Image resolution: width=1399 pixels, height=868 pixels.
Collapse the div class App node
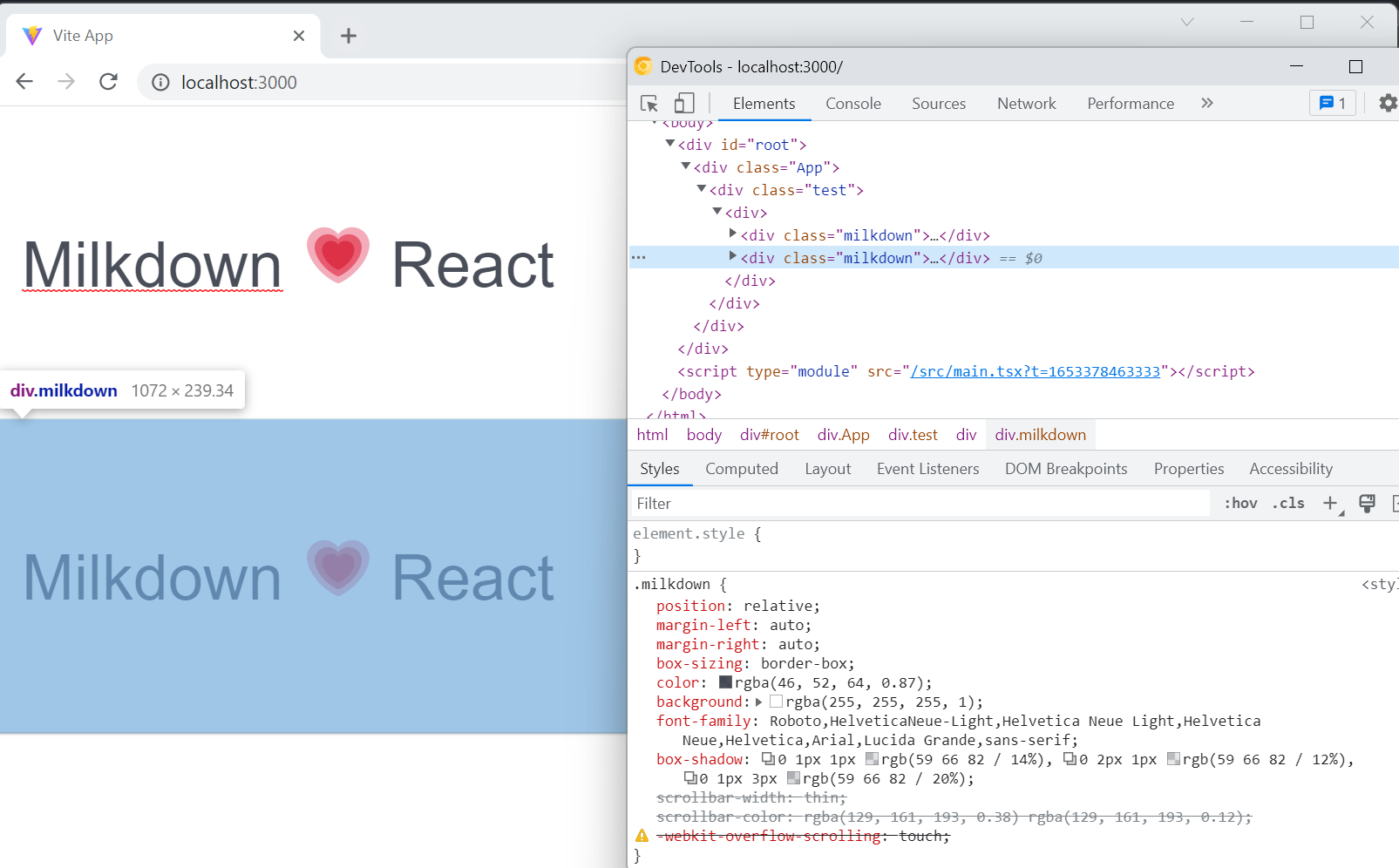685,166
